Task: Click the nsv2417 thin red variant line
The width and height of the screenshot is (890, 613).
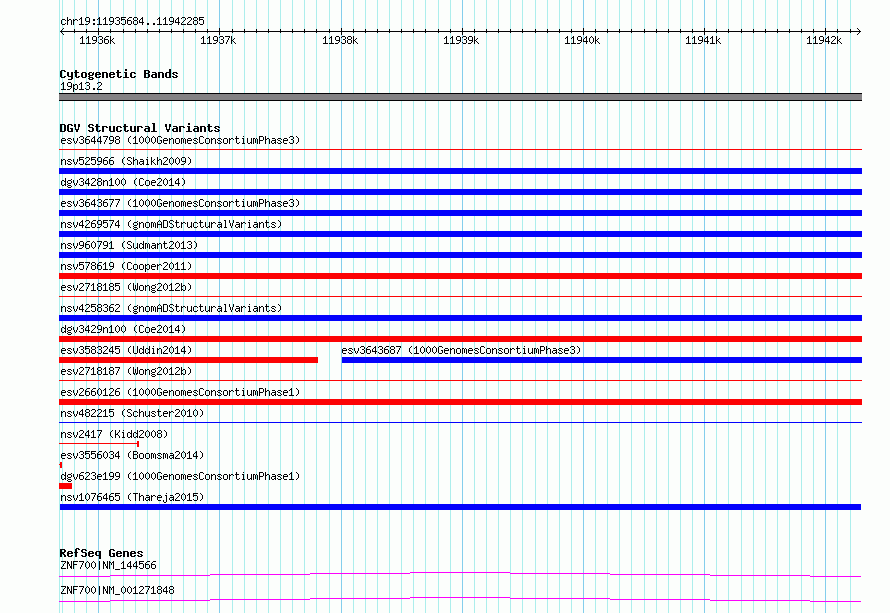Action: pos(99,444)
